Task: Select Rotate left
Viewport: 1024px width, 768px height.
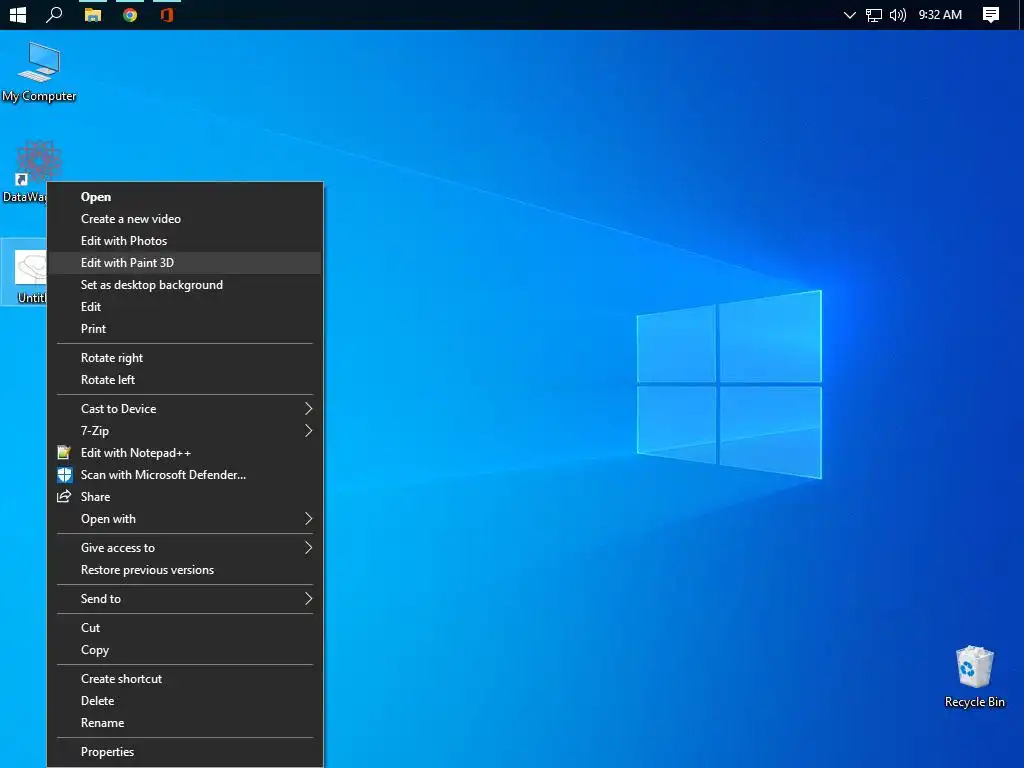Action: click(x=185, y=379)
